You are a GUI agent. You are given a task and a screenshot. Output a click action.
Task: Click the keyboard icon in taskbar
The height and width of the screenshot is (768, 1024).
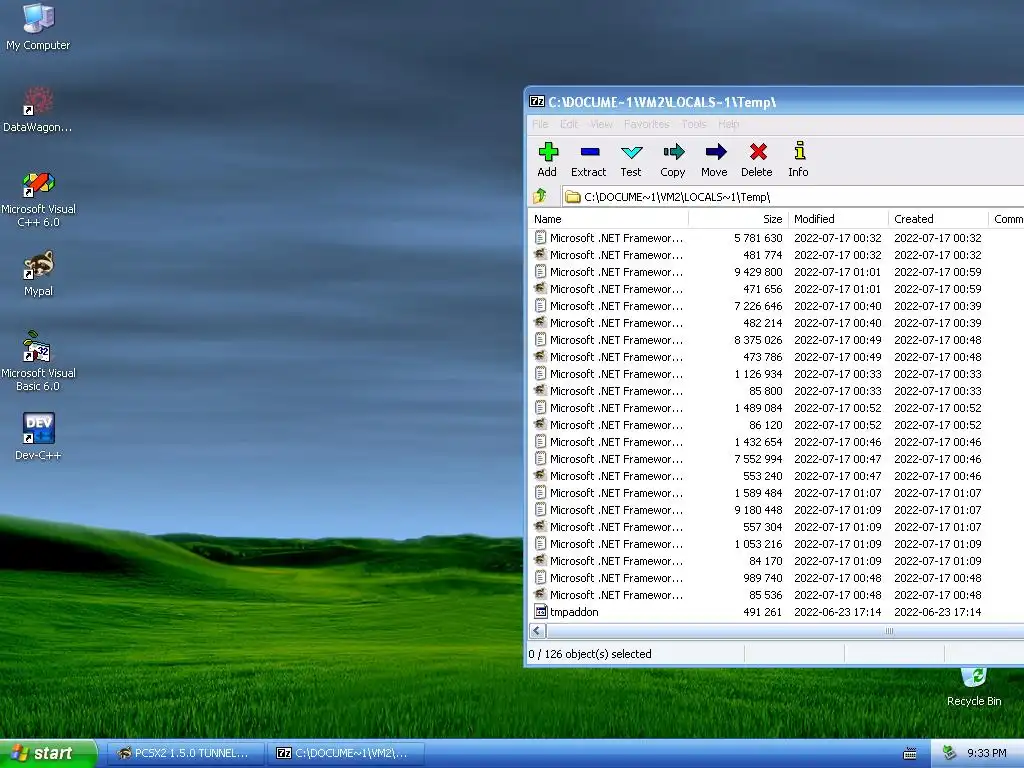click(x=910, y=754)
